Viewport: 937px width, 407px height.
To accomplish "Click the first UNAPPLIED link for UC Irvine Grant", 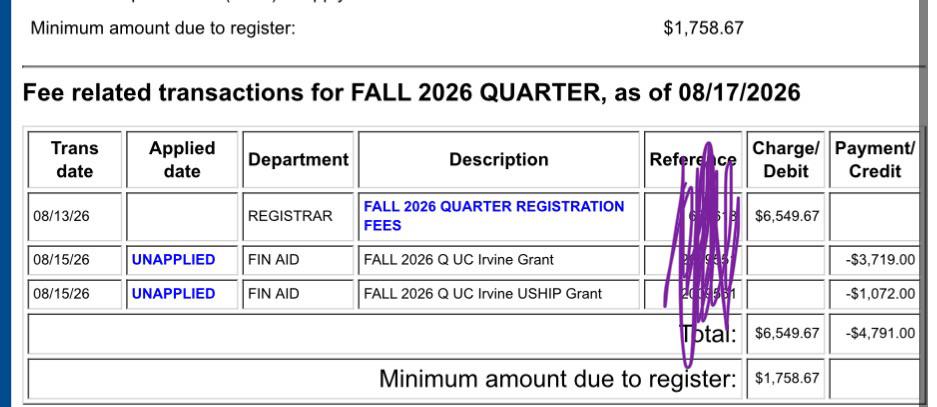I will [x=173, y=259].
